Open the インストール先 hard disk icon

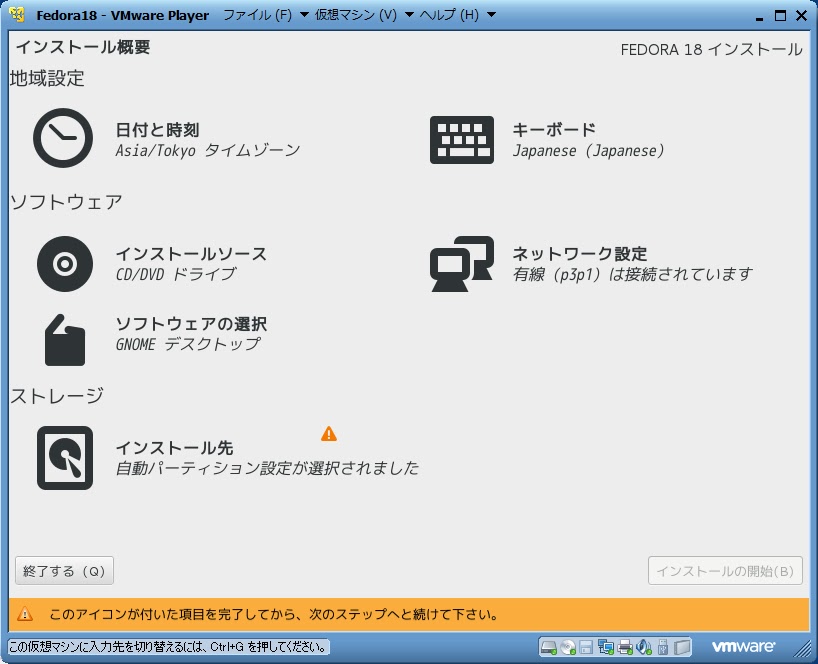point(65,458)
